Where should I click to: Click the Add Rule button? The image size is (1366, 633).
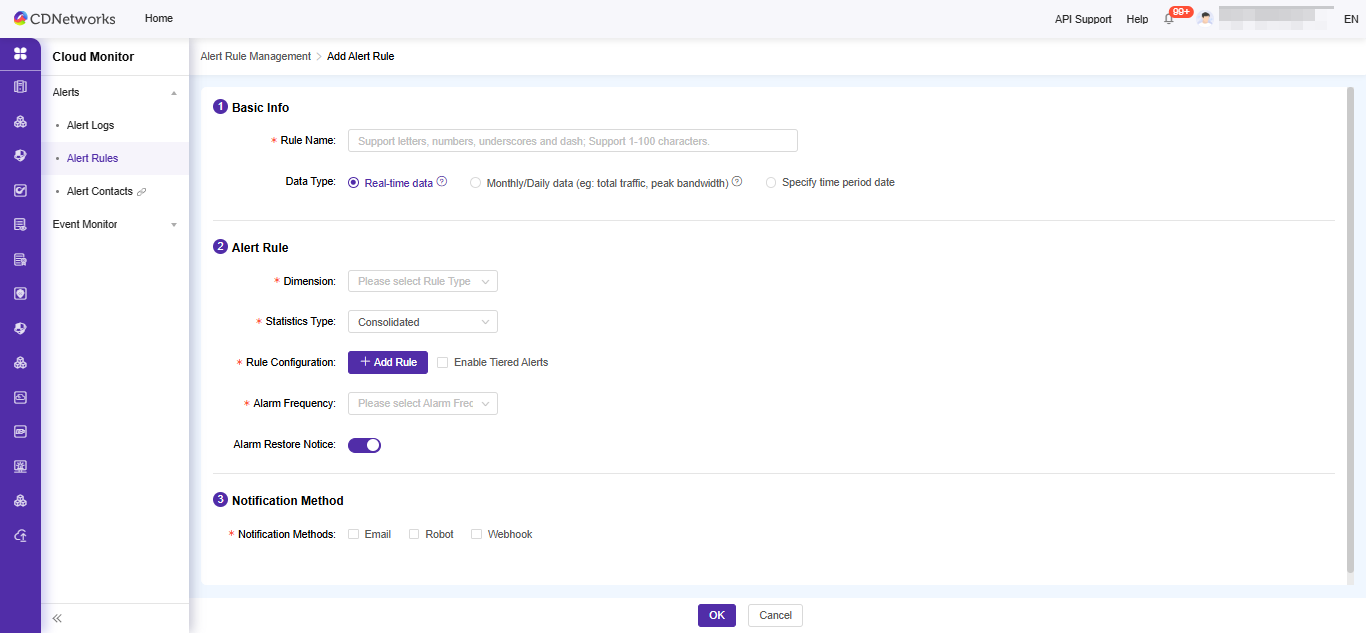pyautogui.click(x=388, y=362)
